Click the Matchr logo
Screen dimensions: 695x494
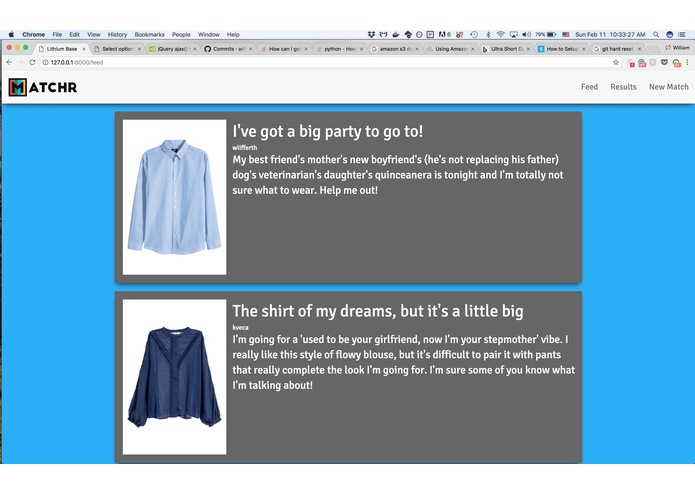click(43, 87)
